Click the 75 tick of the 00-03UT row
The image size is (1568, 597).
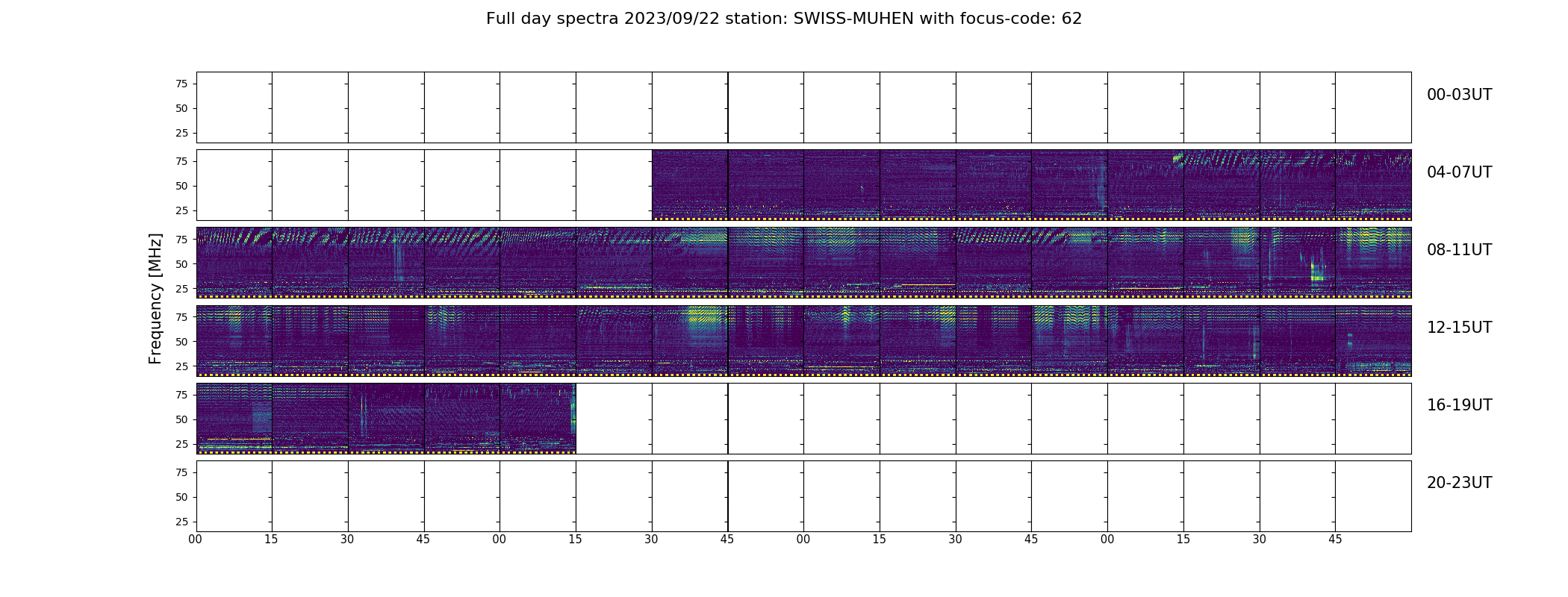181,84
